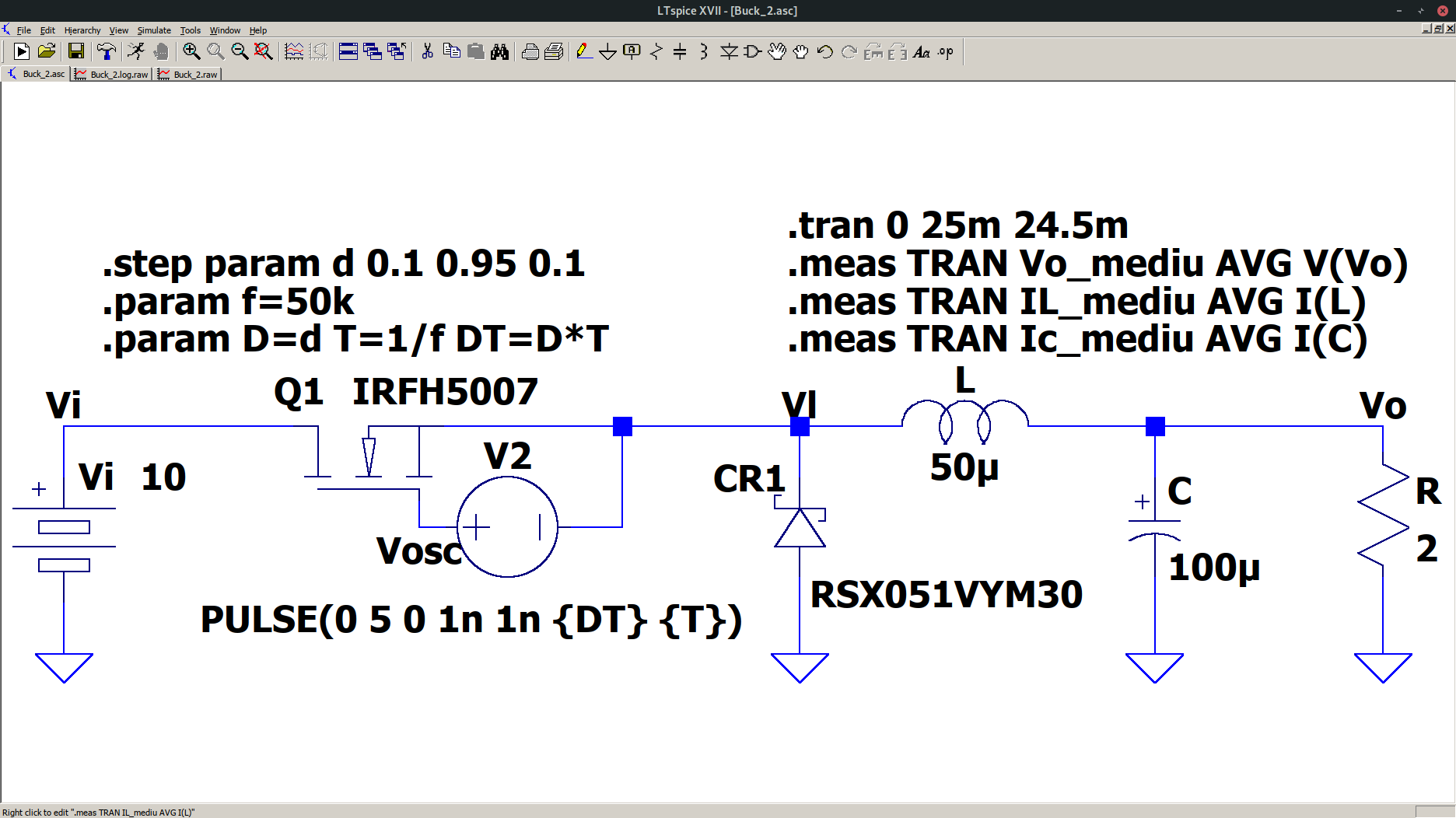The height and width of the screenshot is (818, 1456).
Task: Select the Draw Wire pencil tool
Action: 584,51
